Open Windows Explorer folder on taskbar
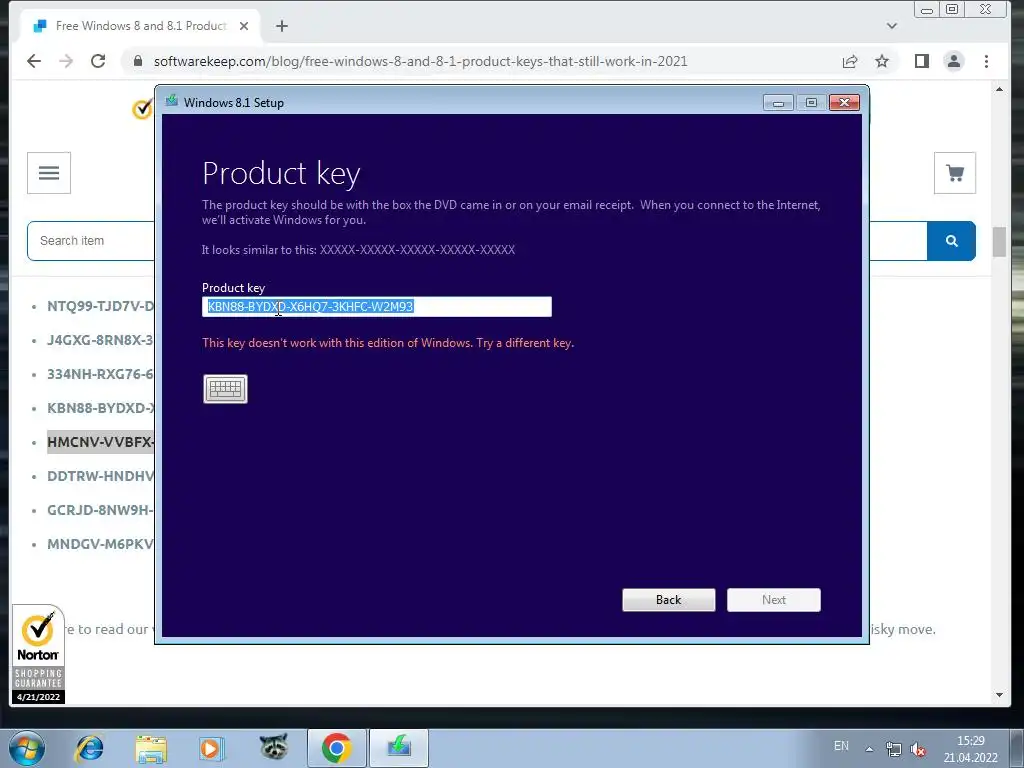Screen dimensions: 1024x768 151,748
